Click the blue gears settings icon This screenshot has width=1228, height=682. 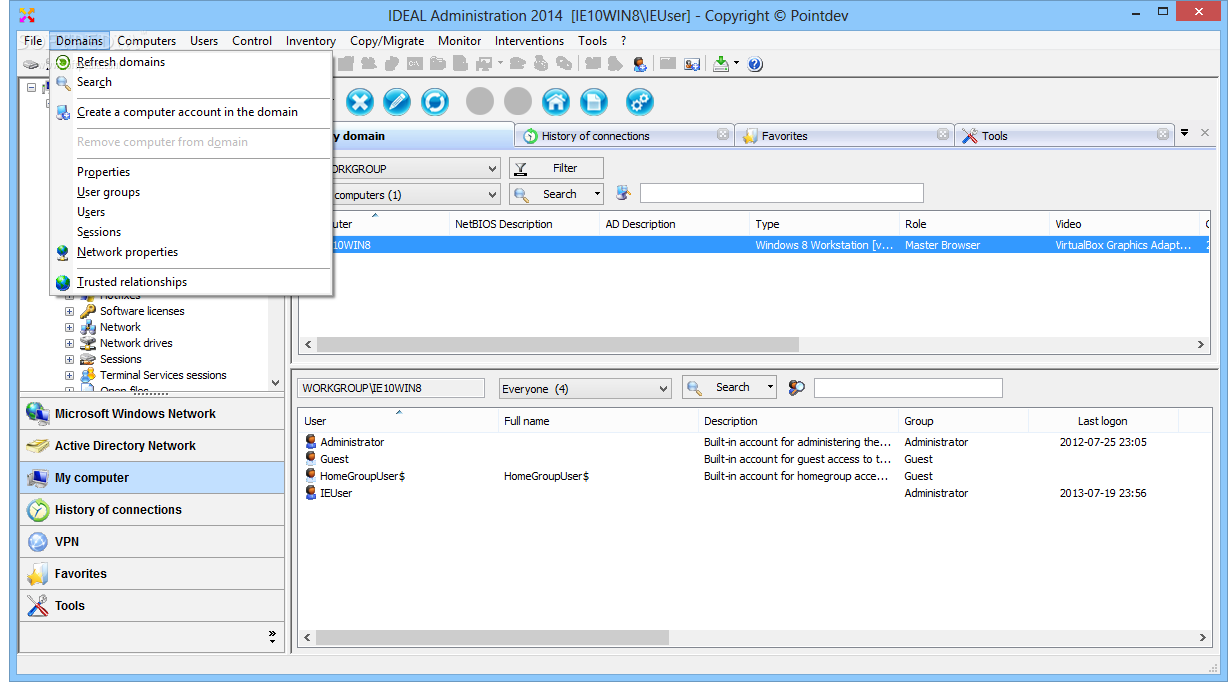point(640,101)
